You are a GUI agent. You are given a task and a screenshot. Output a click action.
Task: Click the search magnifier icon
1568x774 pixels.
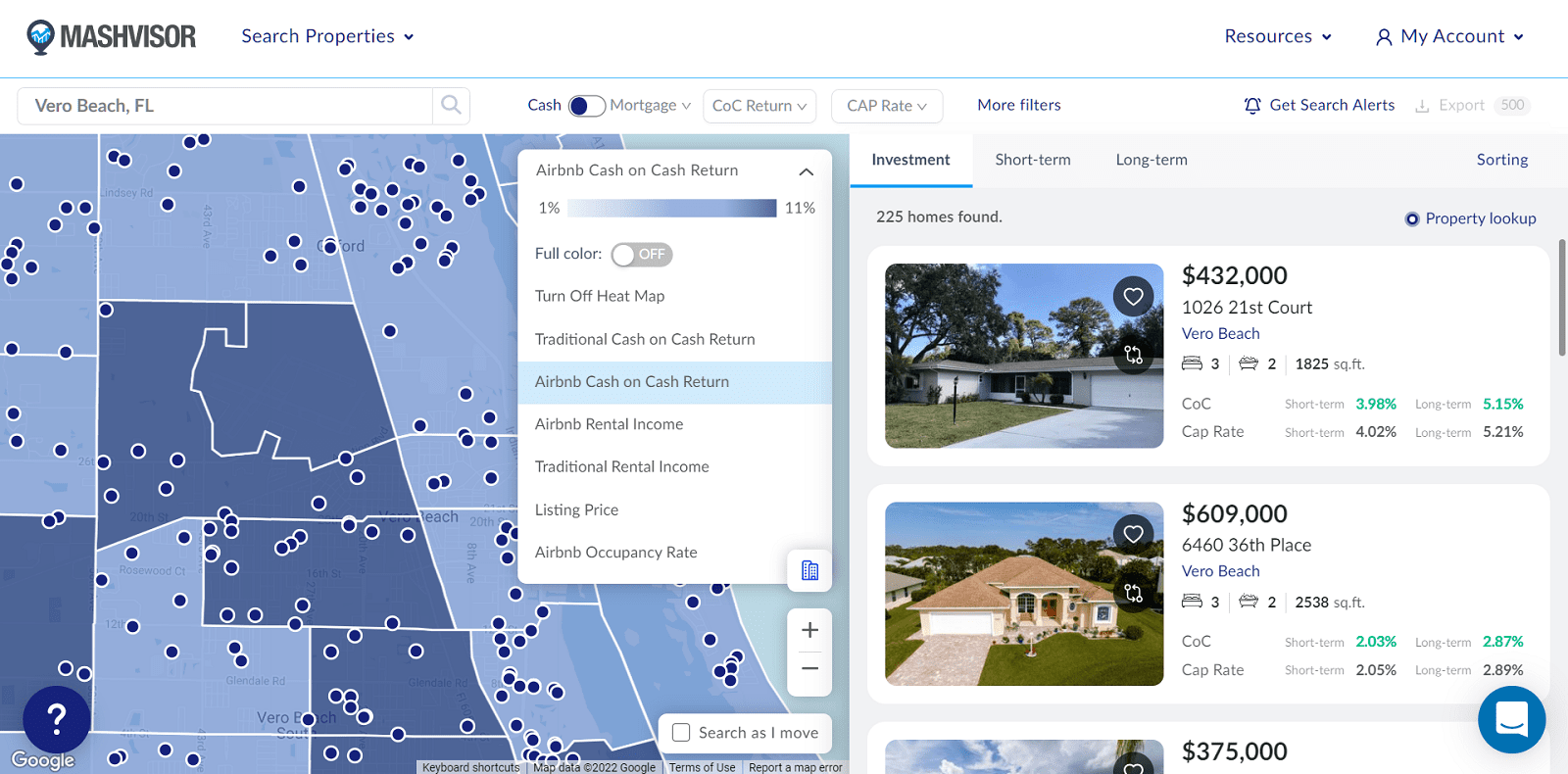point(451,105)
